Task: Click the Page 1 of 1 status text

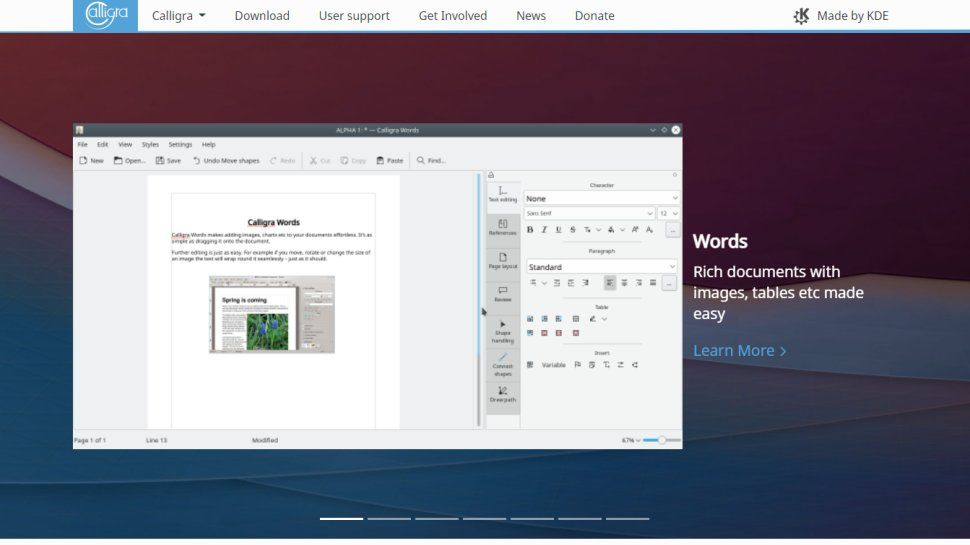Action: 90,440
